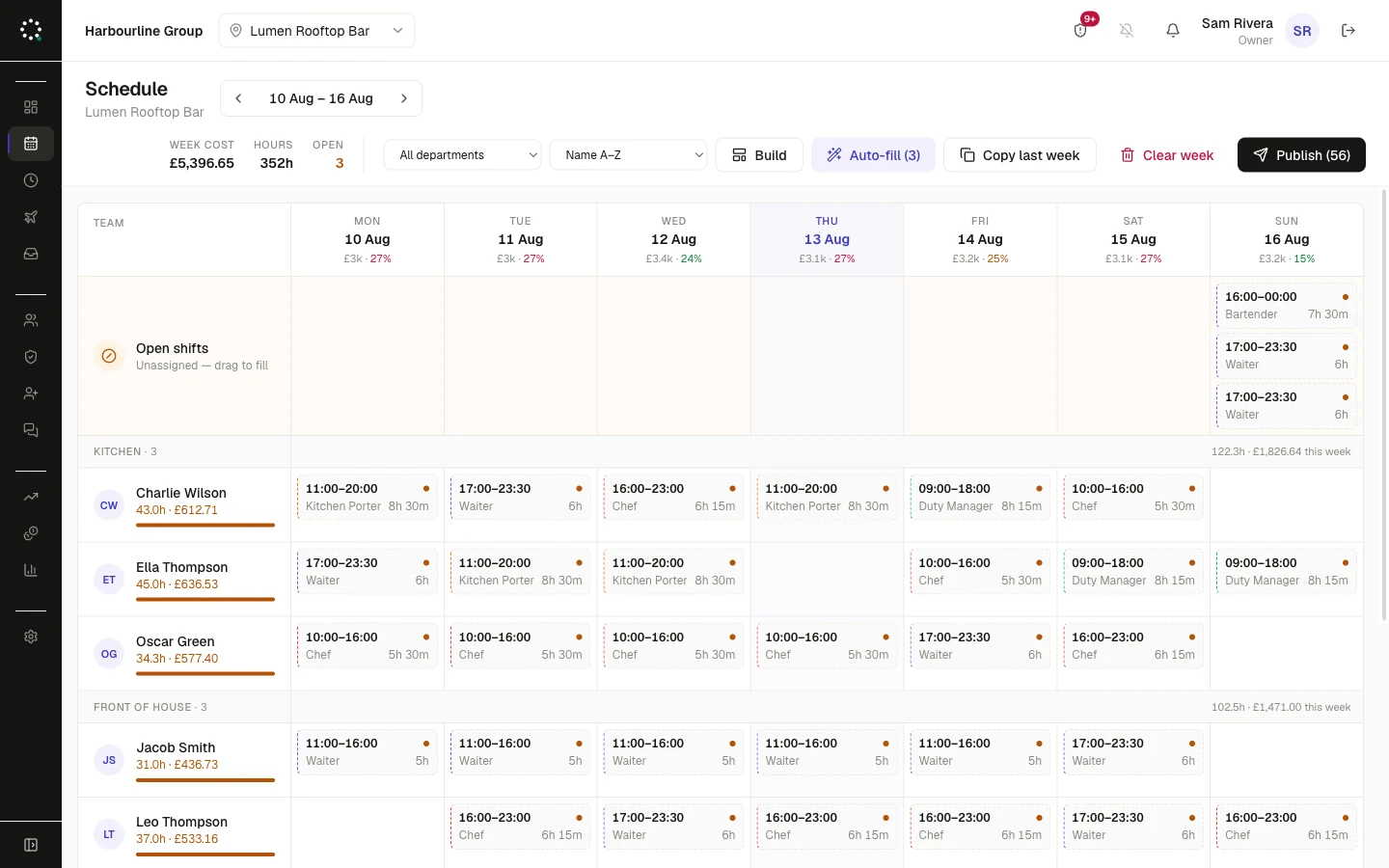The image size is (1389, 868).
Task: Collapse the sidebar with the panel icon
Action: pyautogui.click(x=31, y=845)
